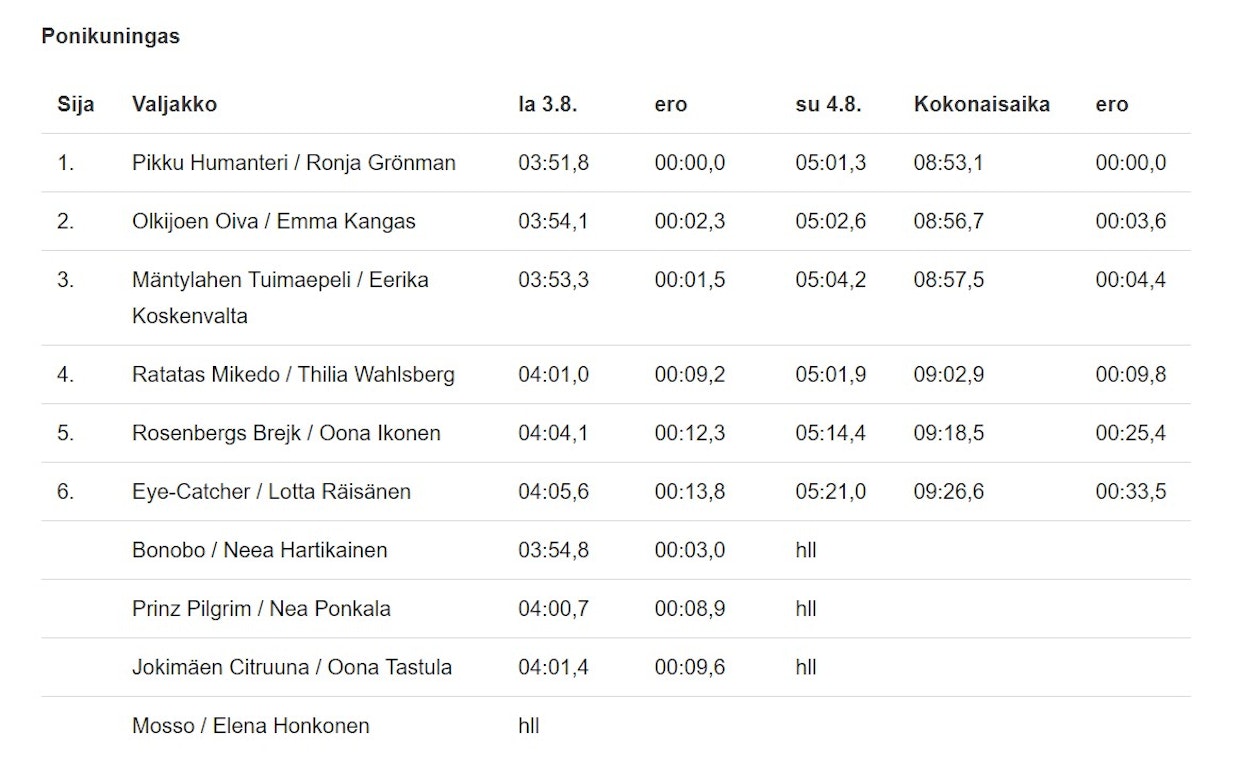Click the Kokonaisaika column header
This screenshot has height=764, width=1240.
[981, 104]
